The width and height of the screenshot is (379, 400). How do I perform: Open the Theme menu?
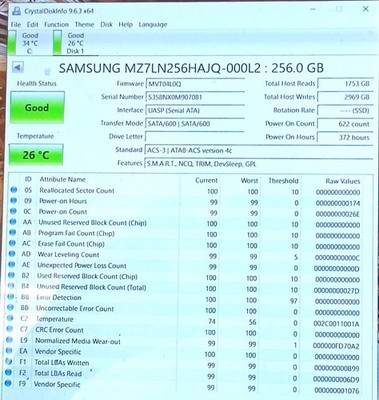pyautogui.click(x=84, y=25)
